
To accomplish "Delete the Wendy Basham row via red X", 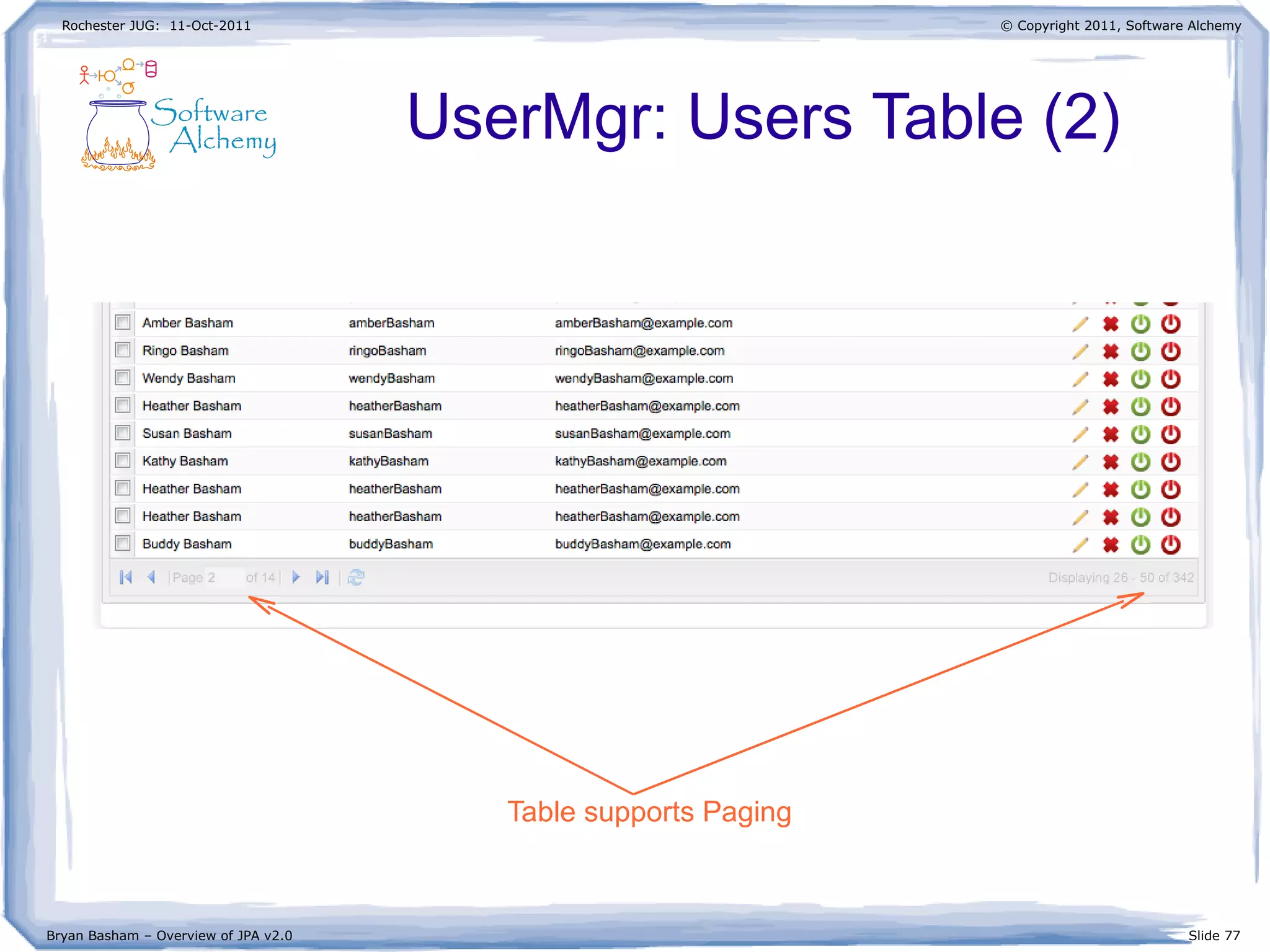I will pyautogui.click(x=1111, y=379).
